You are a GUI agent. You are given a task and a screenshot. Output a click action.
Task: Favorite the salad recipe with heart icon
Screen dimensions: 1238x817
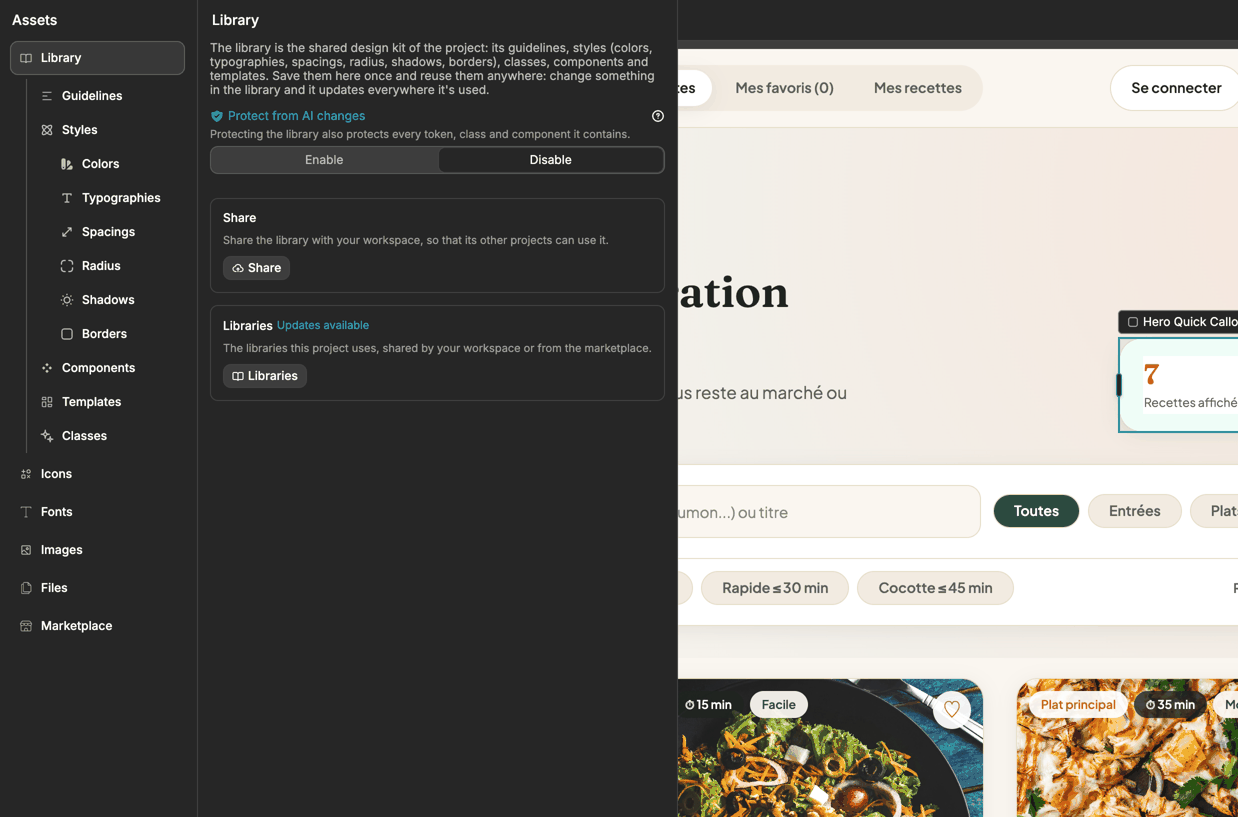tap(952, 709)
